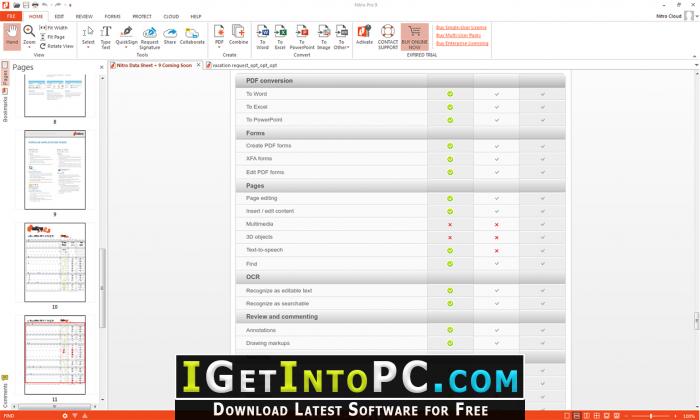700x420 pixels.
Task: Click the Save quick-access icon
Action: click(x=26, y=5)
